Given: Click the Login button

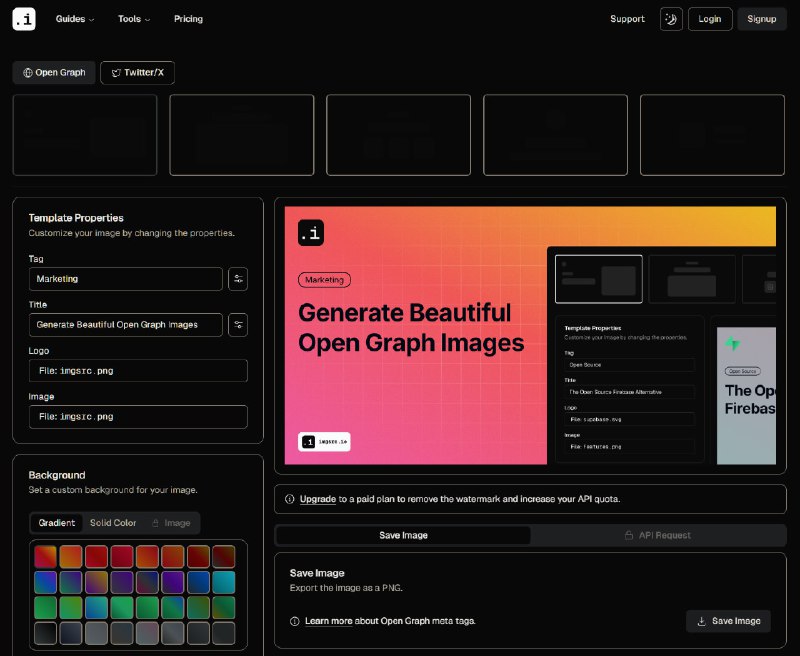Looking at the screenshot, I should 710,19.
